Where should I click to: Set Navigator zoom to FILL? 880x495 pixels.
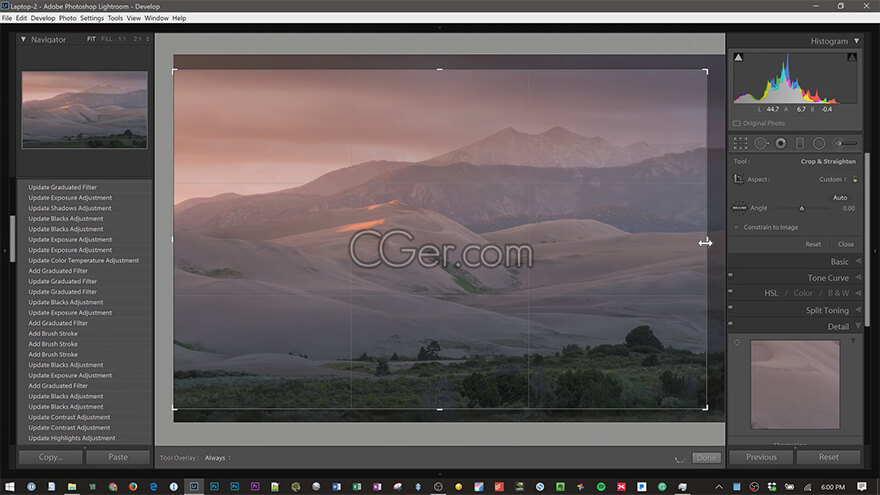pyautogui.click(x=106, y=39)
